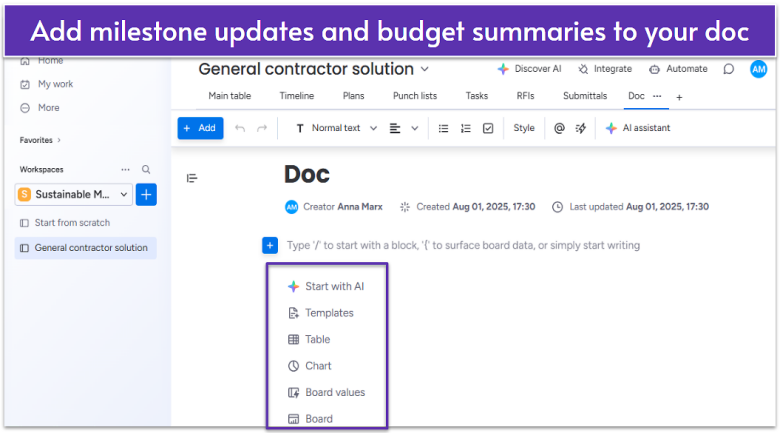
Task: Click the empty doc text placeholder line
Action: 463,245
